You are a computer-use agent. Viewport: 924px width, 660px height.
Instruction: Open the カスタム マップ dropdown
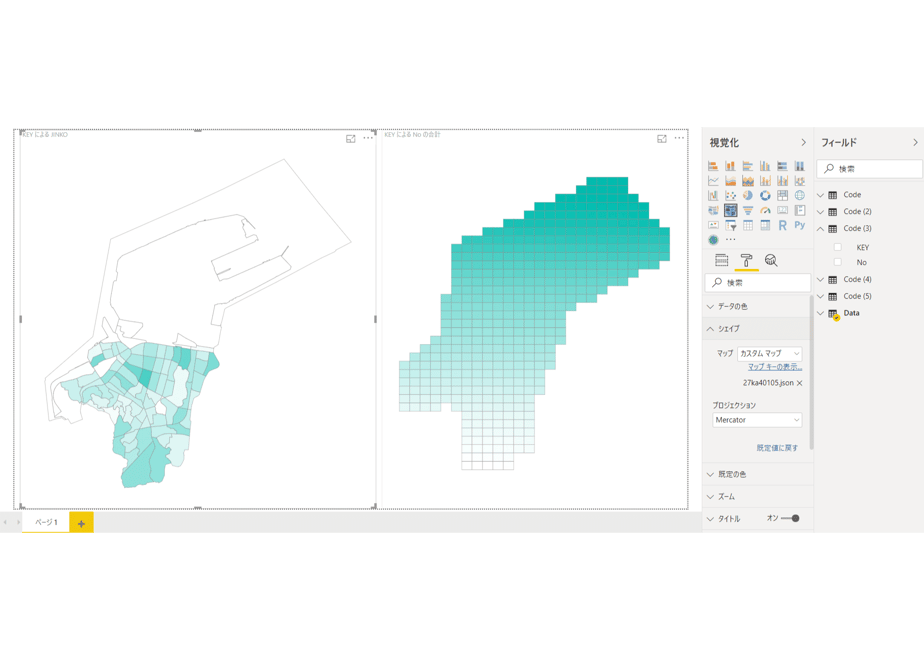(x=770, y=354)
